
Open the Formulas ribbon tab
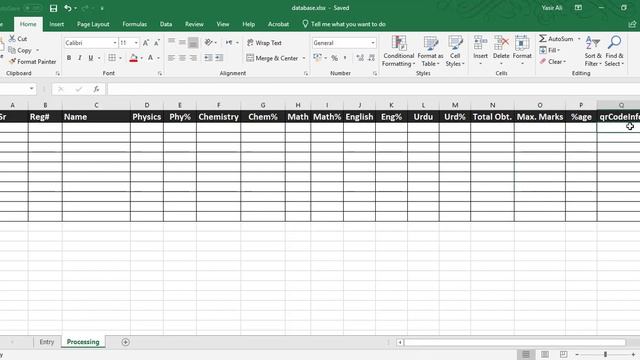click(135, 24)
